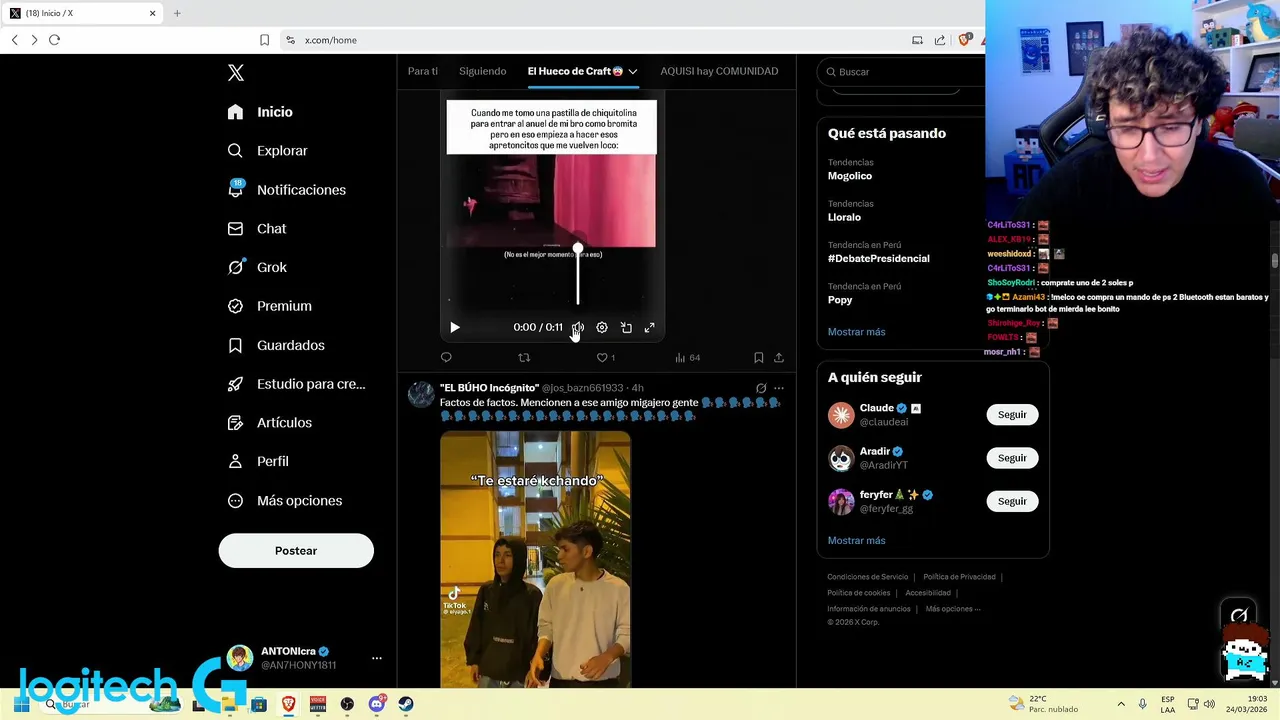
Task: Open Política de Privacidad link
Action: point(959,577)
